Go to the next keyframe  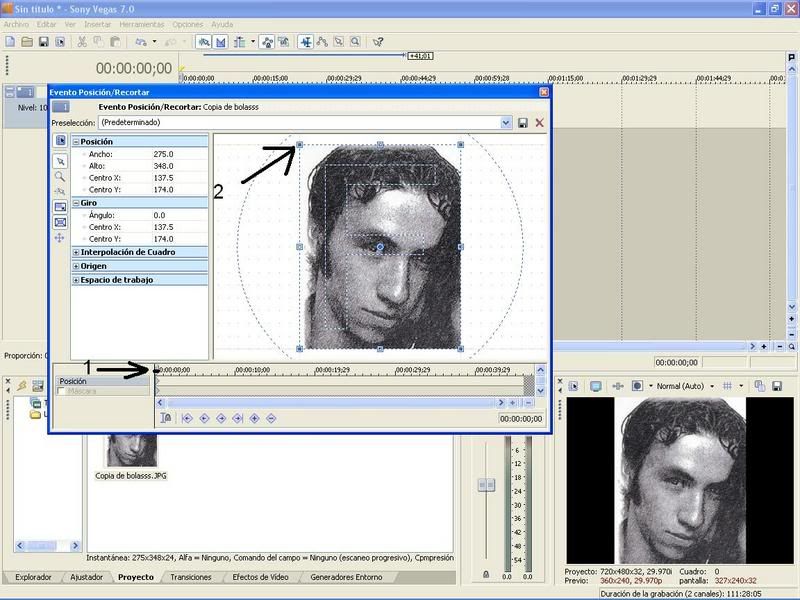click(x=221, y=418)
